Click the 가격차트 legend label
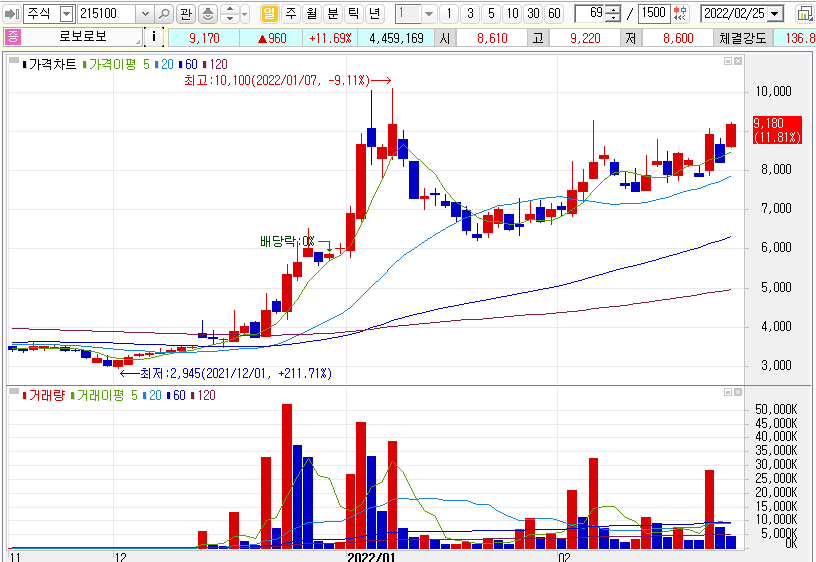 coord(52,64)
